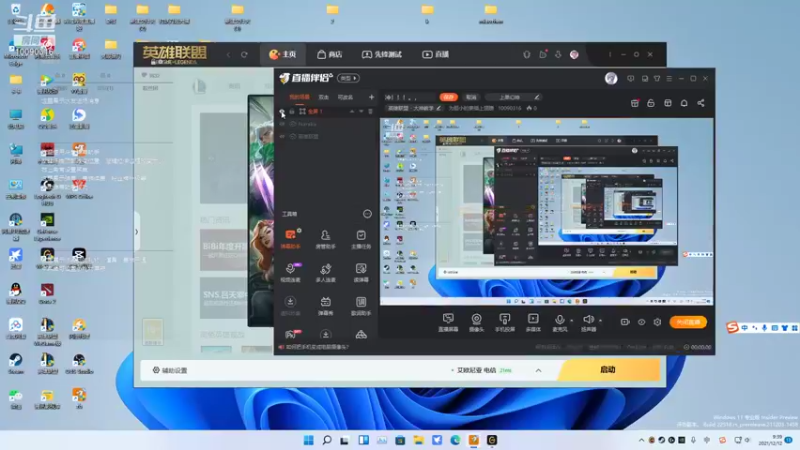This screenshot has width=800, height=450.
Task: Expand the speaker options arrow
Action: (x=601, y=320)
